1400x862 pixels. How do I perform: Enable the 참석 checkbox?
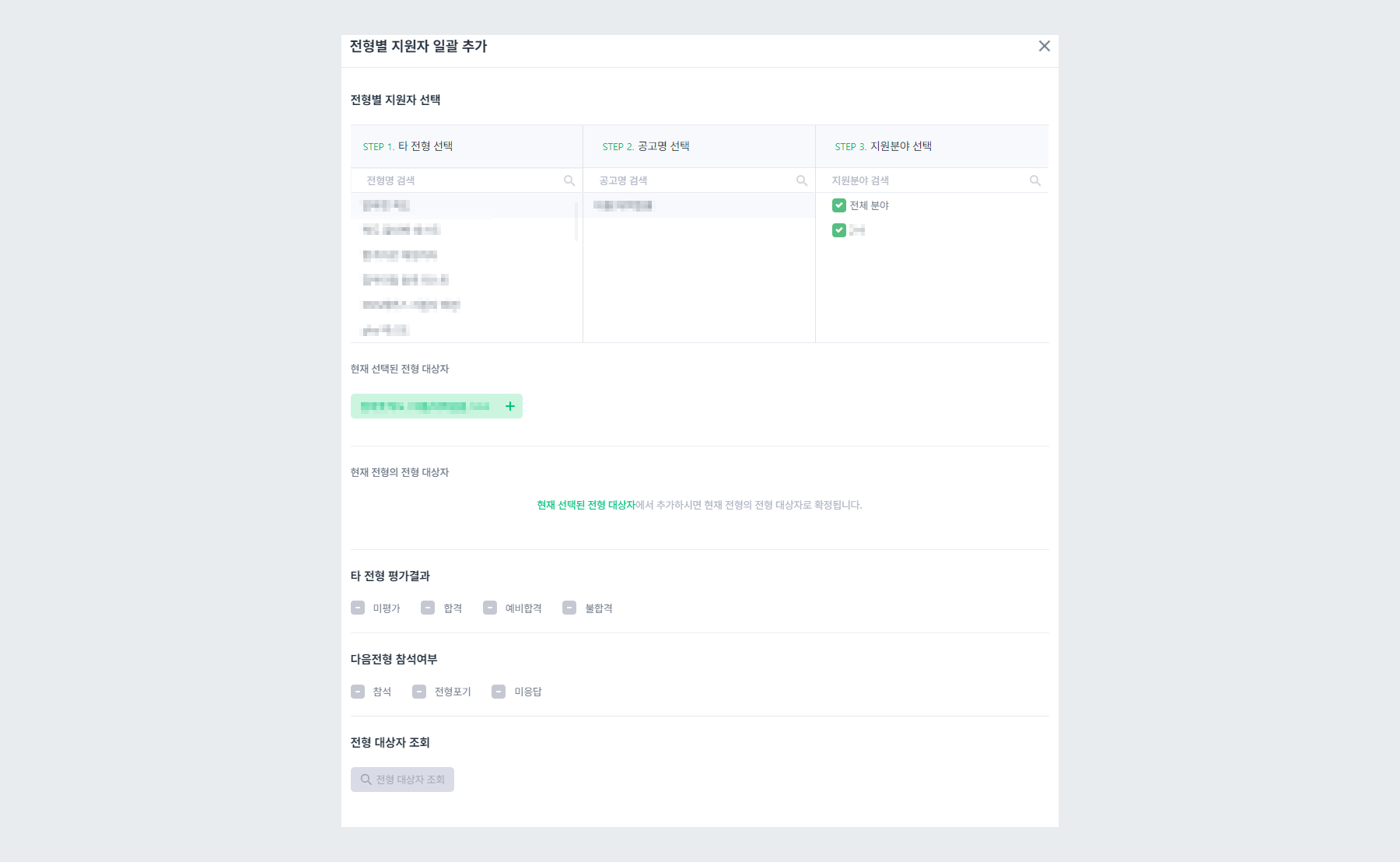[359, 691]
